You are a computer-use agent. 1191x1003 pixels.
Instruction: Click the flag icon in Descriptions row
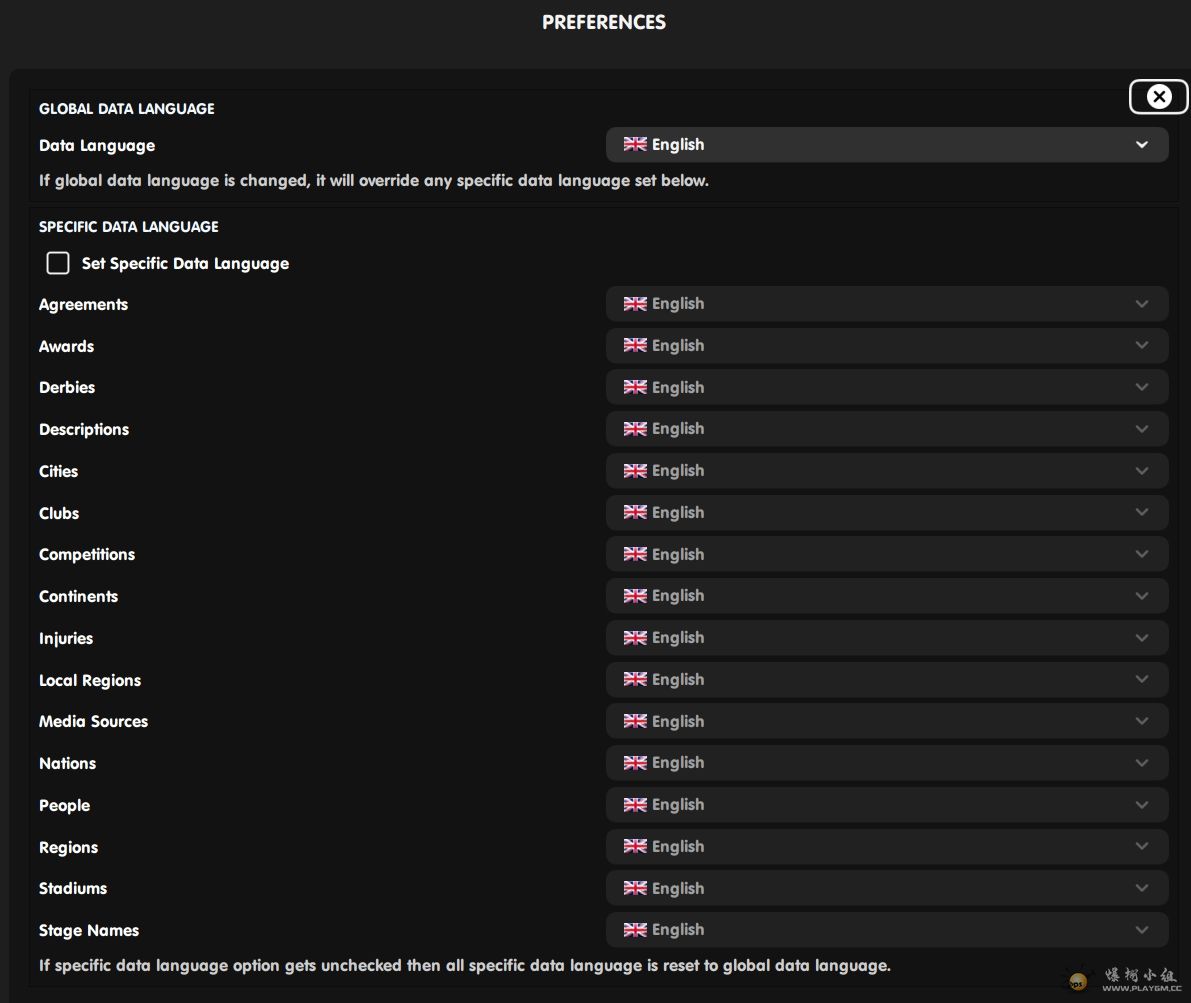coord(635,429)
